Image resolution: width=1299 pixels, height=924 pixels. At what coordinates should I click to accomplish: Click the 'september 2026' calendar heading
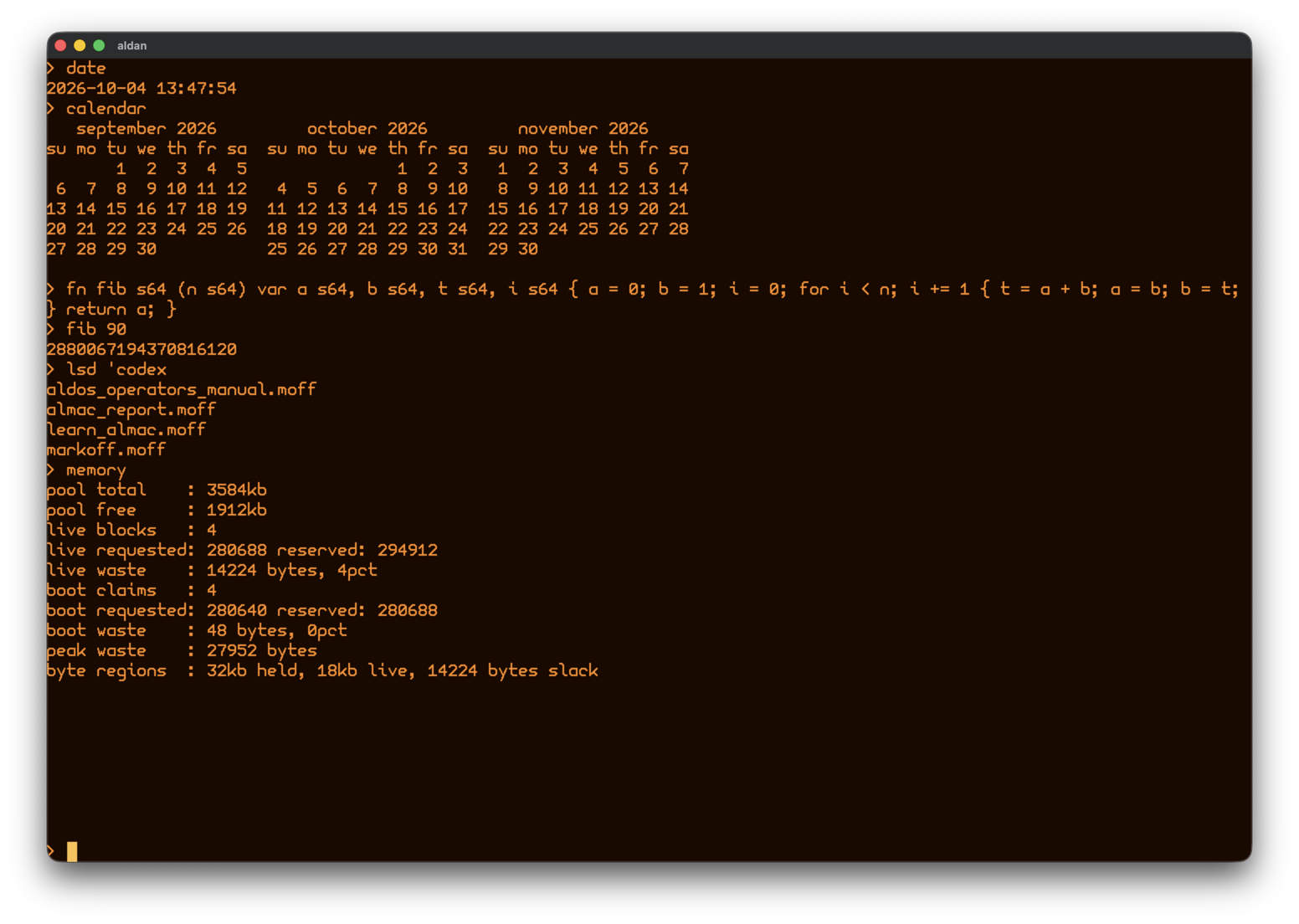[x=146, y=129]
